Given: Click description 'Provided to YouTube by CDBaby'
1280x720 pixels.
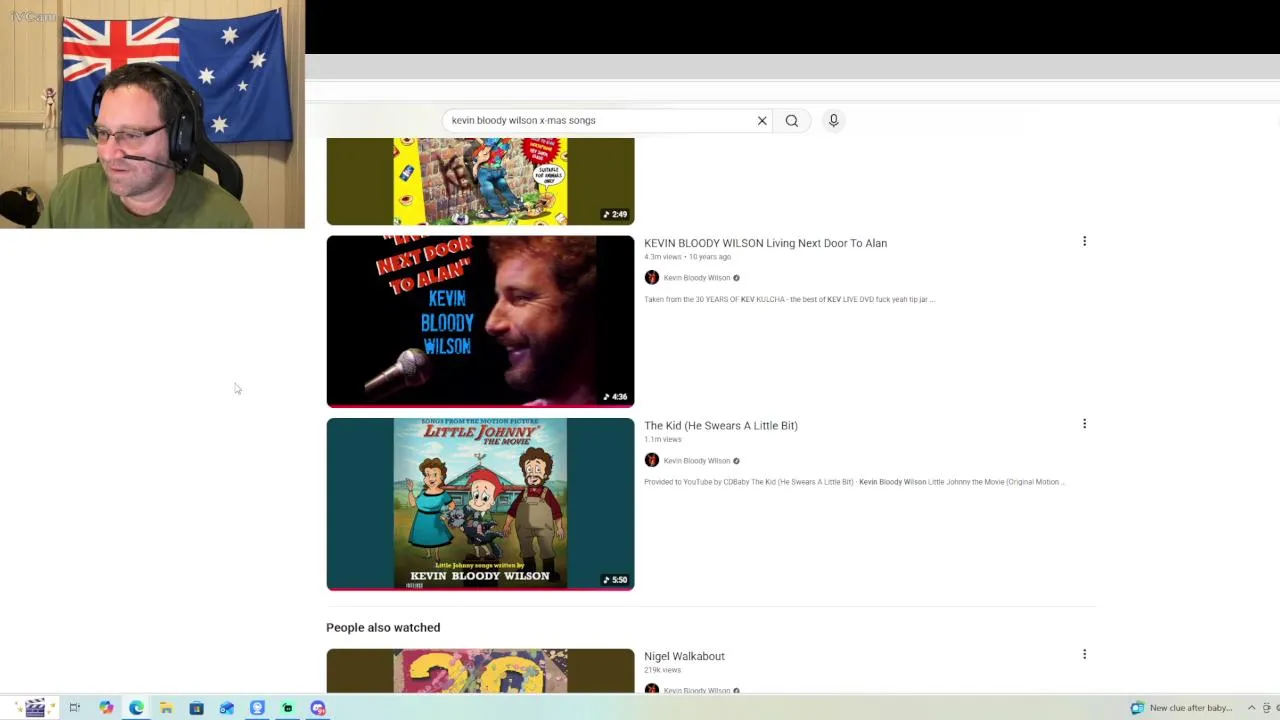Looking at the screenshot, I should click(x=854, y=482).
